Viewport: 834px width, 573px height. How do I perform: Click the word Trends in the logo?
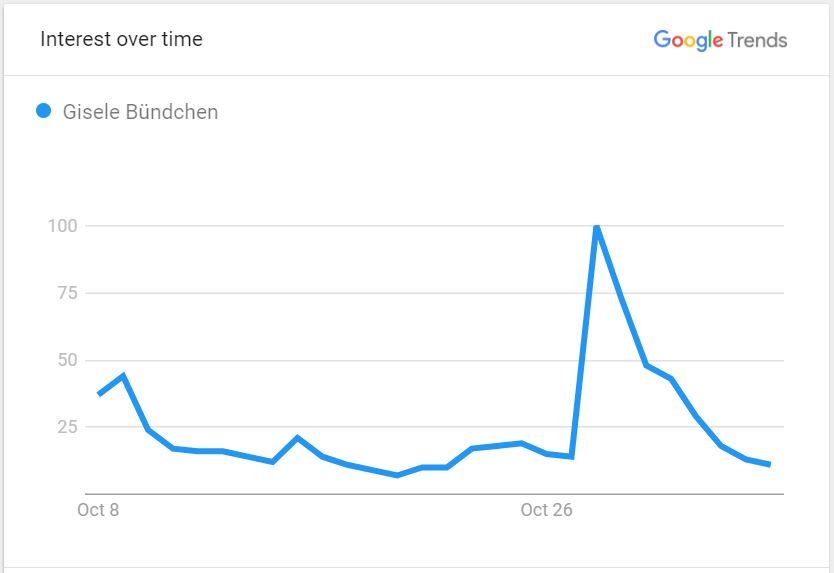[x=757, y=40]
